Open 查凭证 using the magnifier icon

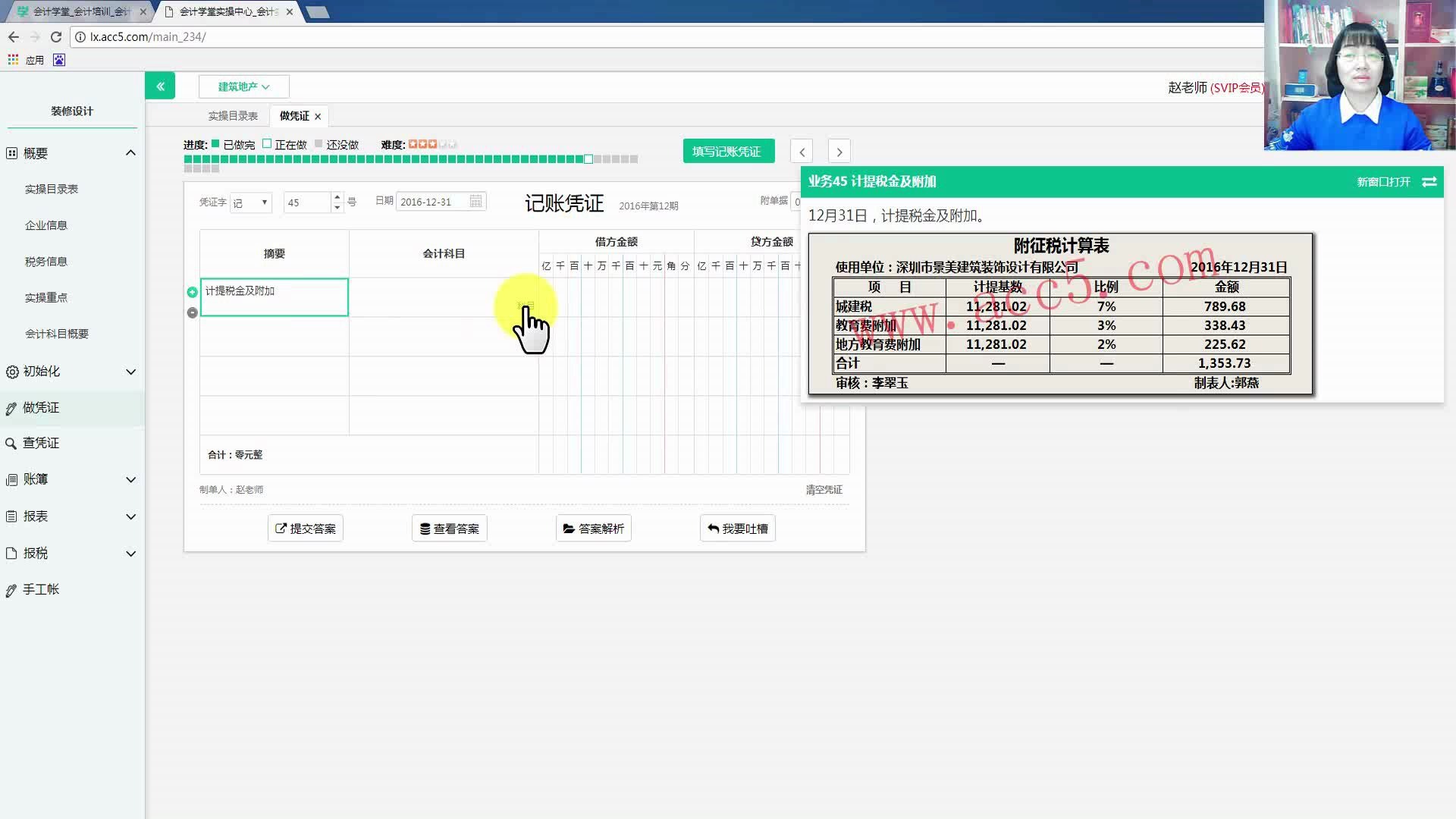(x=11, y=442)
